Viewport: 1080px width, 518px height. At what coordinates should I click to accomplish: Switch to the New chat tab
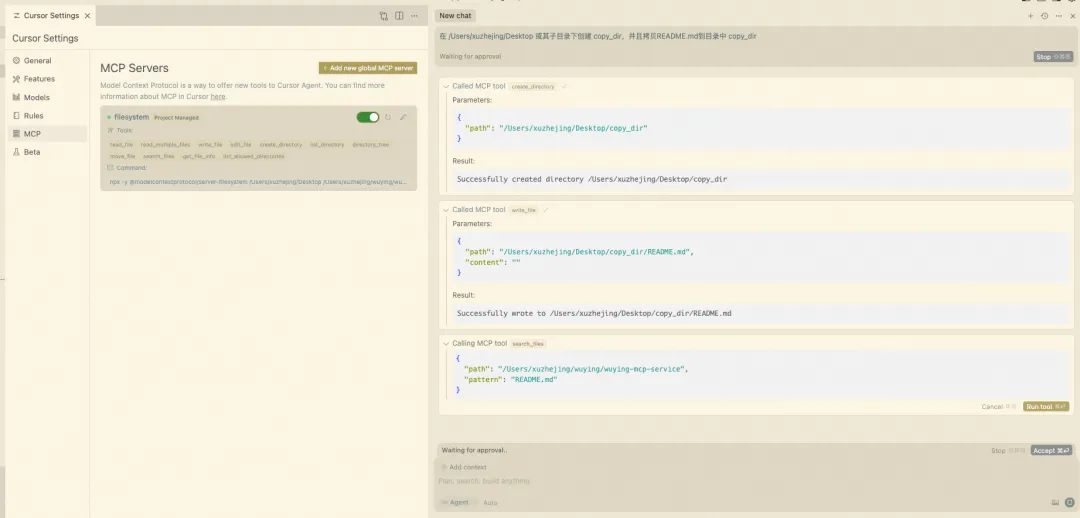point(455,16)
